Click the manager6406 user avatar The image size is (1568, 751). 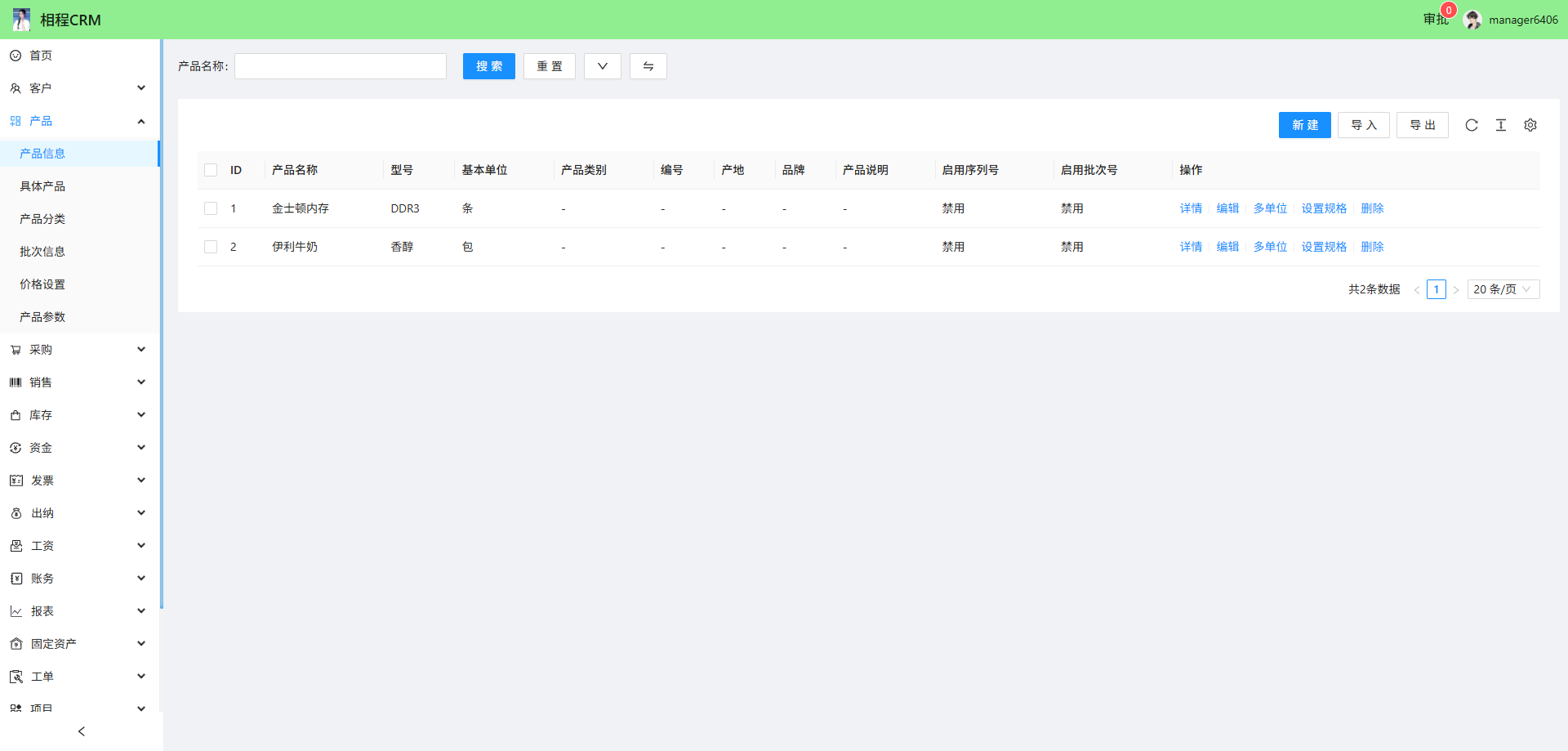(1473, 20)
